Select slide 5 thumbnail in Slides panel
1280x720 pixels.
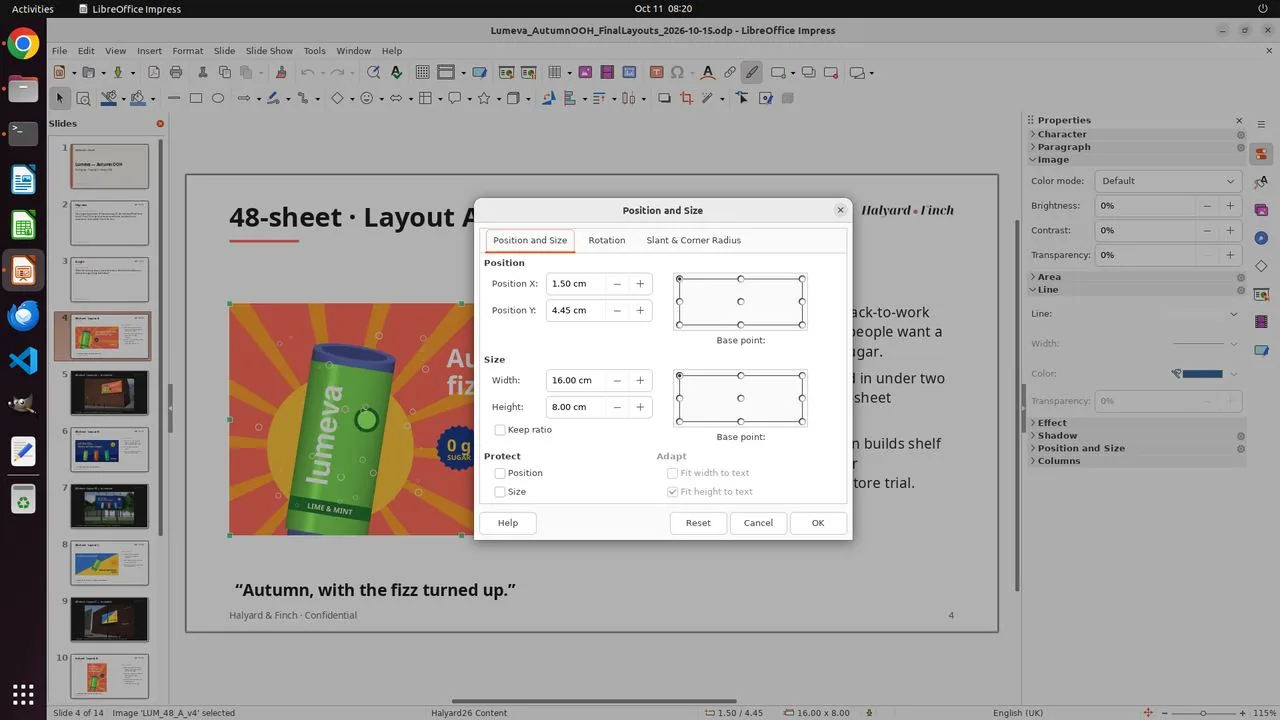(x=109, y=393)
